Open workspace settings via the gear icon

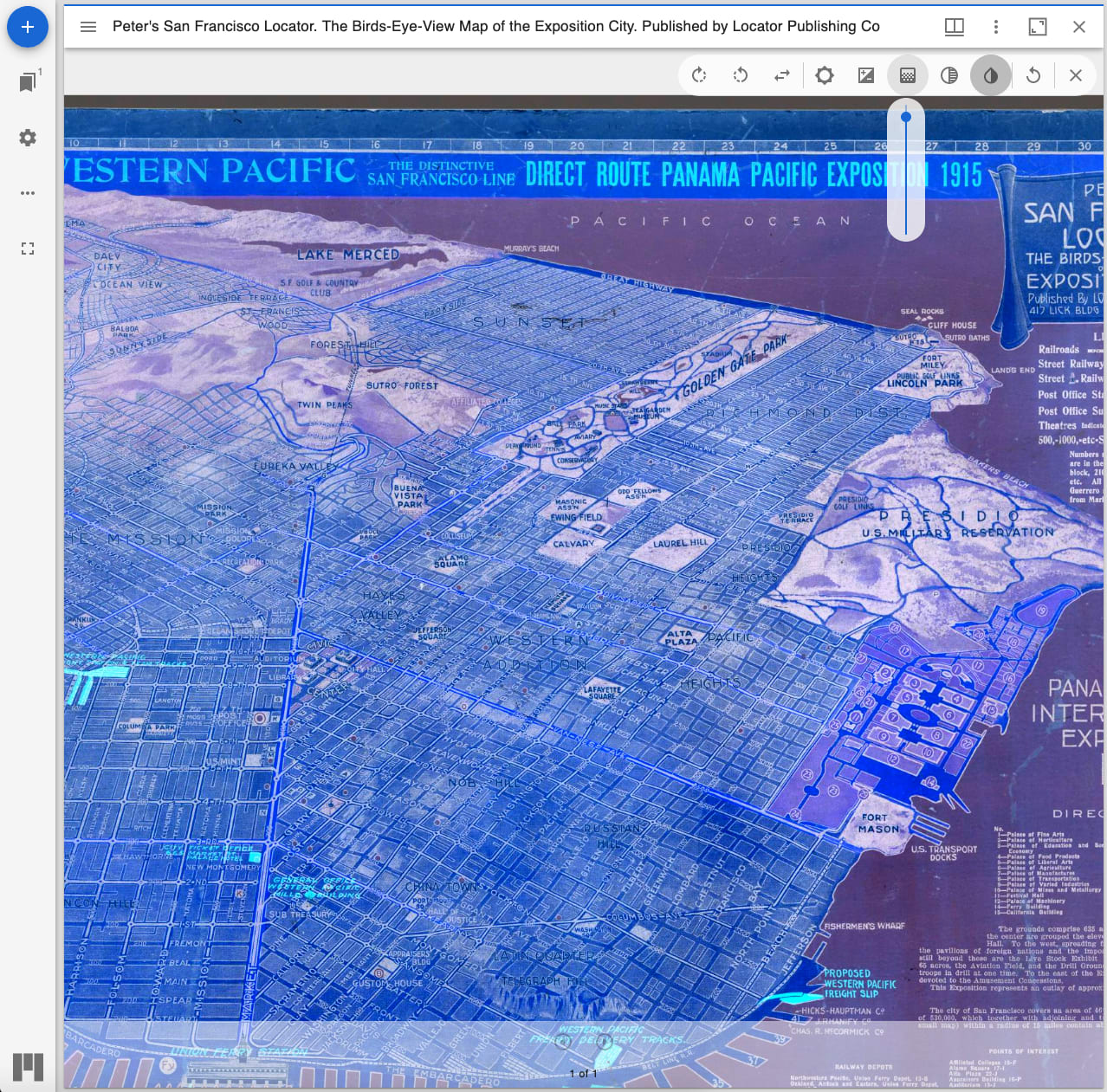(27, 138)
